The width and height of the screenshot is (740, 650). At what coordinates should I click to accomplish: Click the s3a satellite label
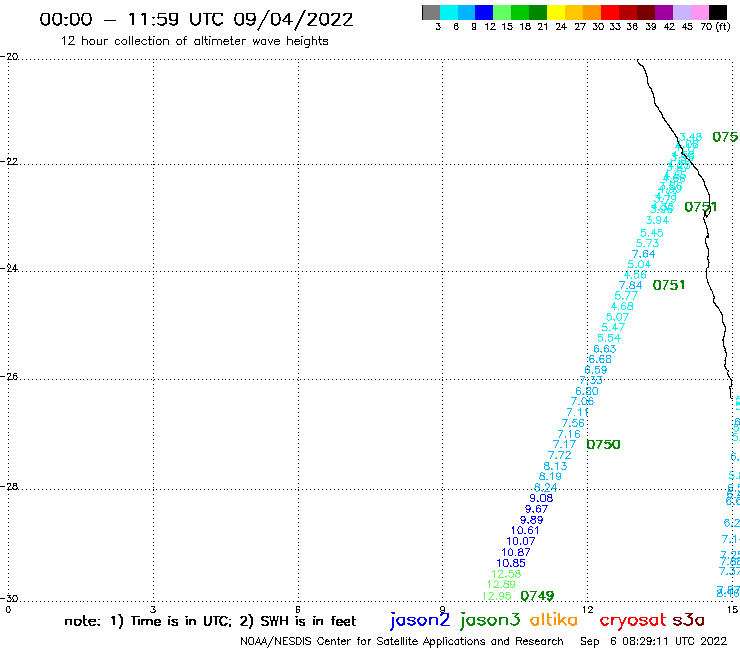tap(689, 620)
